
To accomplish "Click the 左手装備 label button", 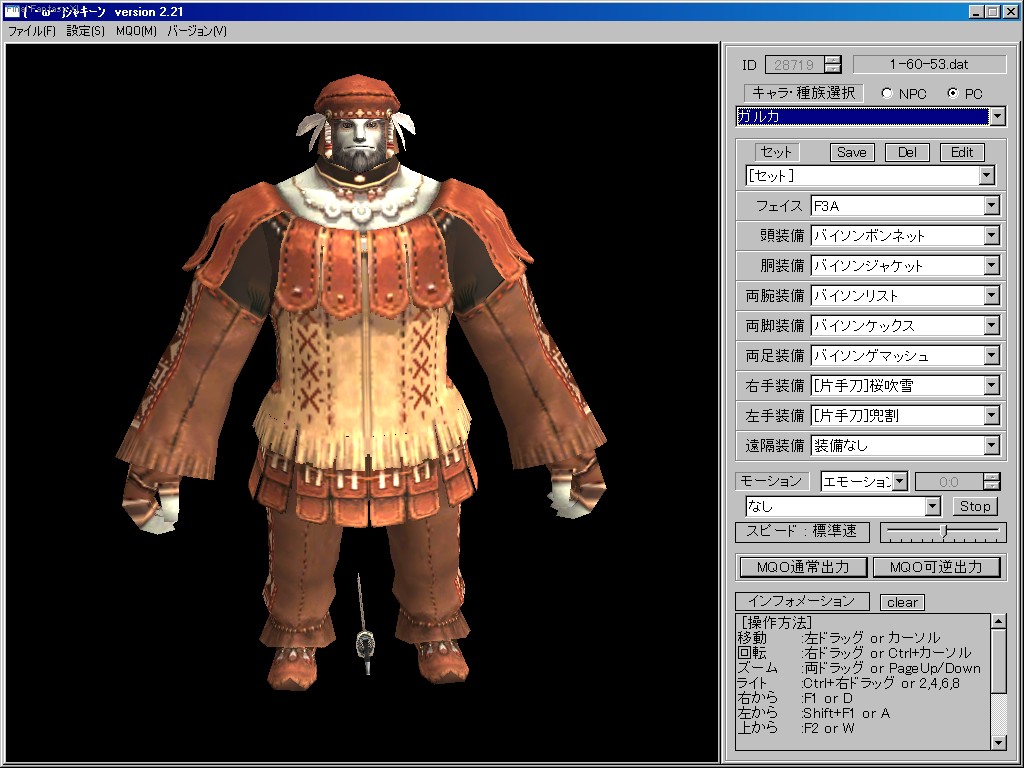I will (x=773, y=415).
